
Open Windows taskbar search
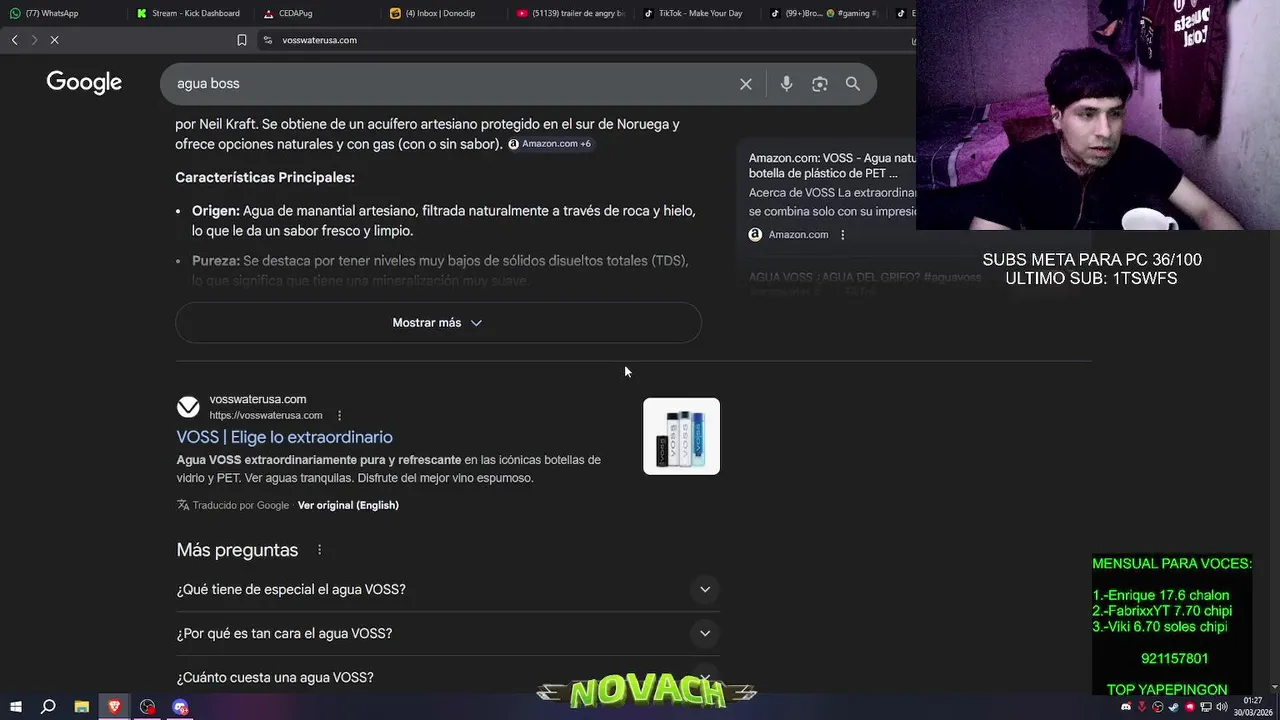(x=47, y=707)
